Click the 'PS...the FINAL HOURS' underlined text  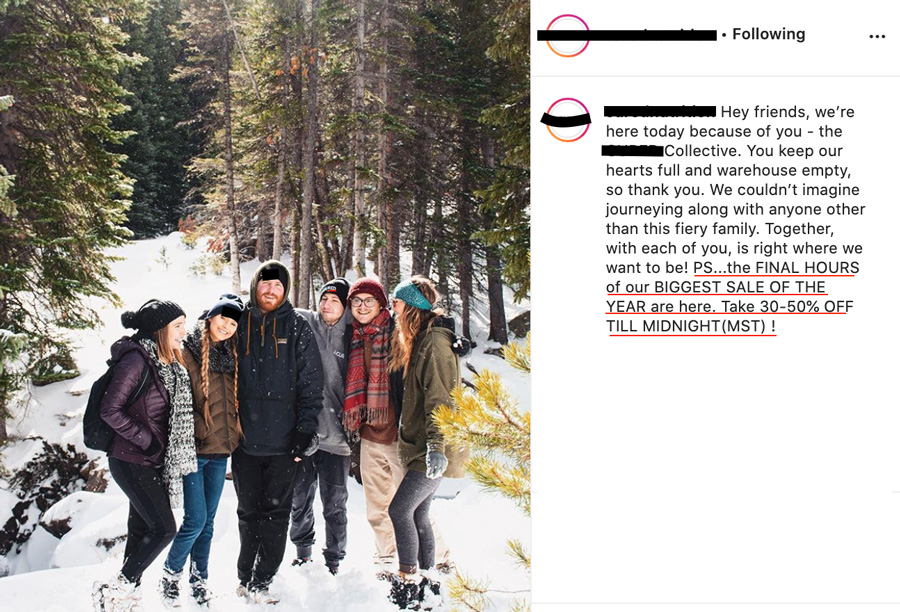tap(776, 268)
